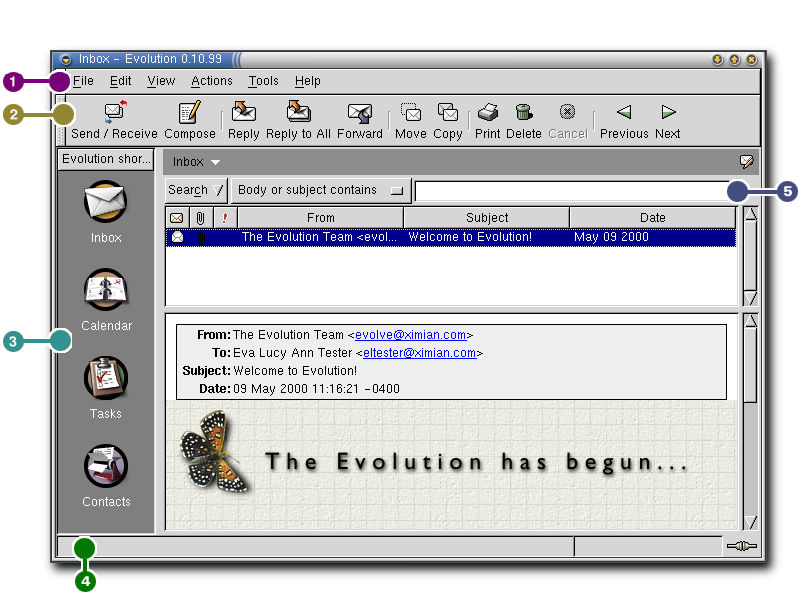Sort messages by the Date column header
This screenshot has width=800, height=600.
click(652, 217)
